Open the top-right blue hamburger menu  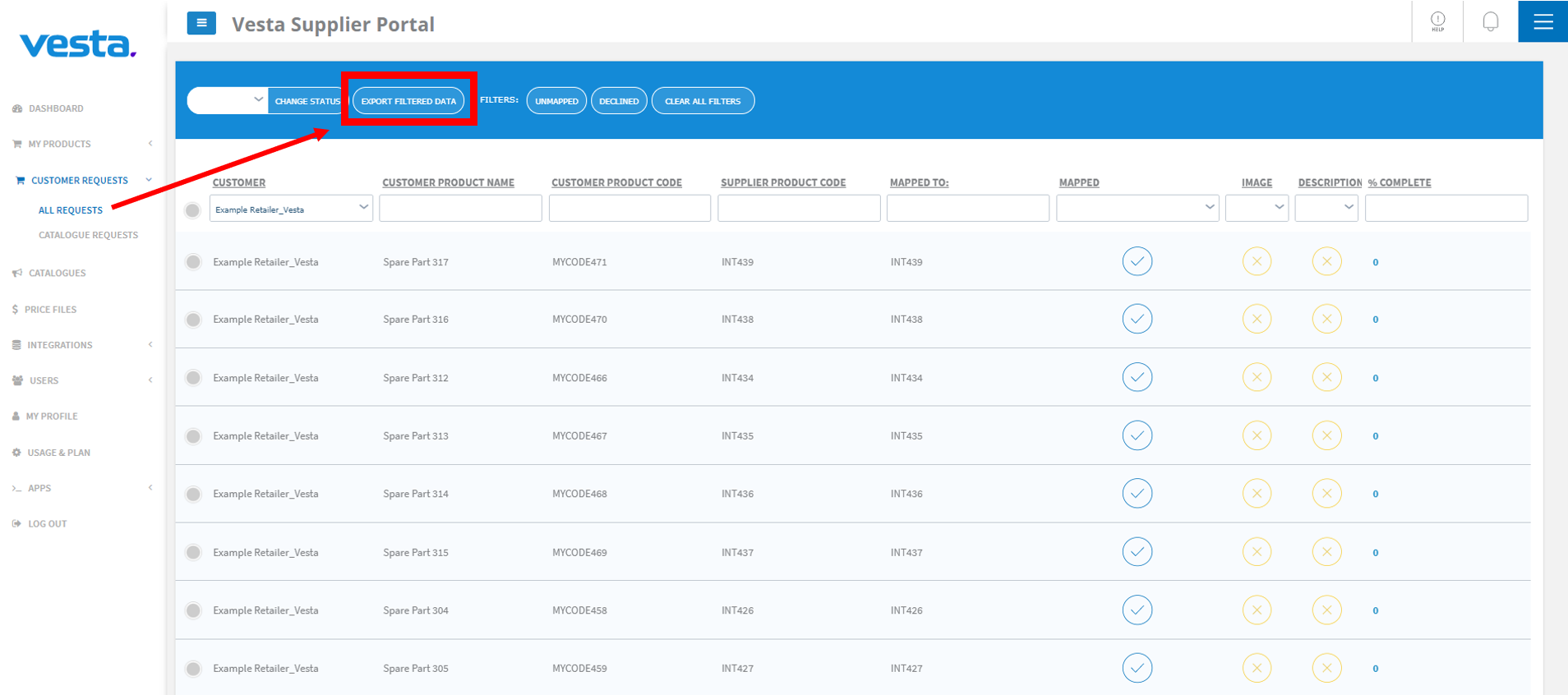coord(1543,21)
